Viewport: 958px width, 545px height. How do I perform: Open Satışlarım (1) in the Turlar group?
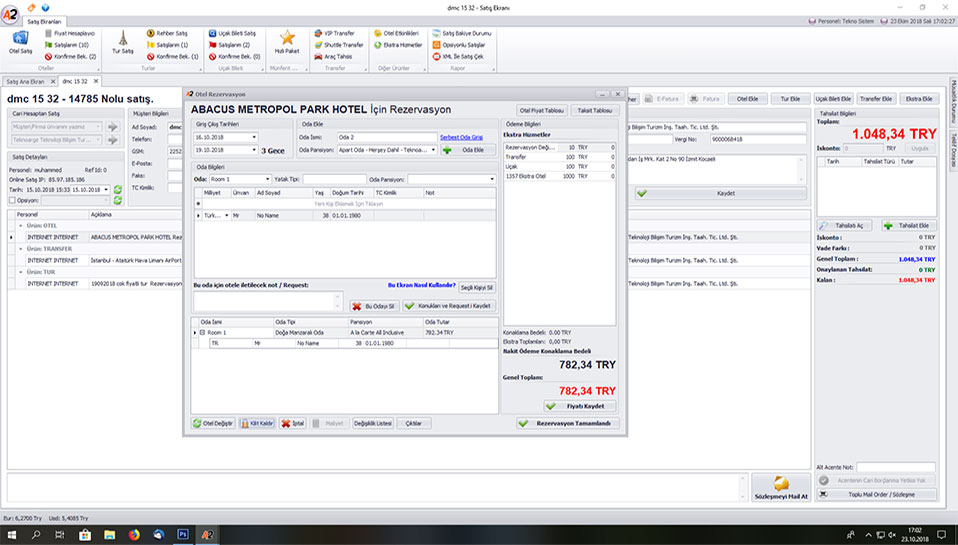[x=167, y=45]
